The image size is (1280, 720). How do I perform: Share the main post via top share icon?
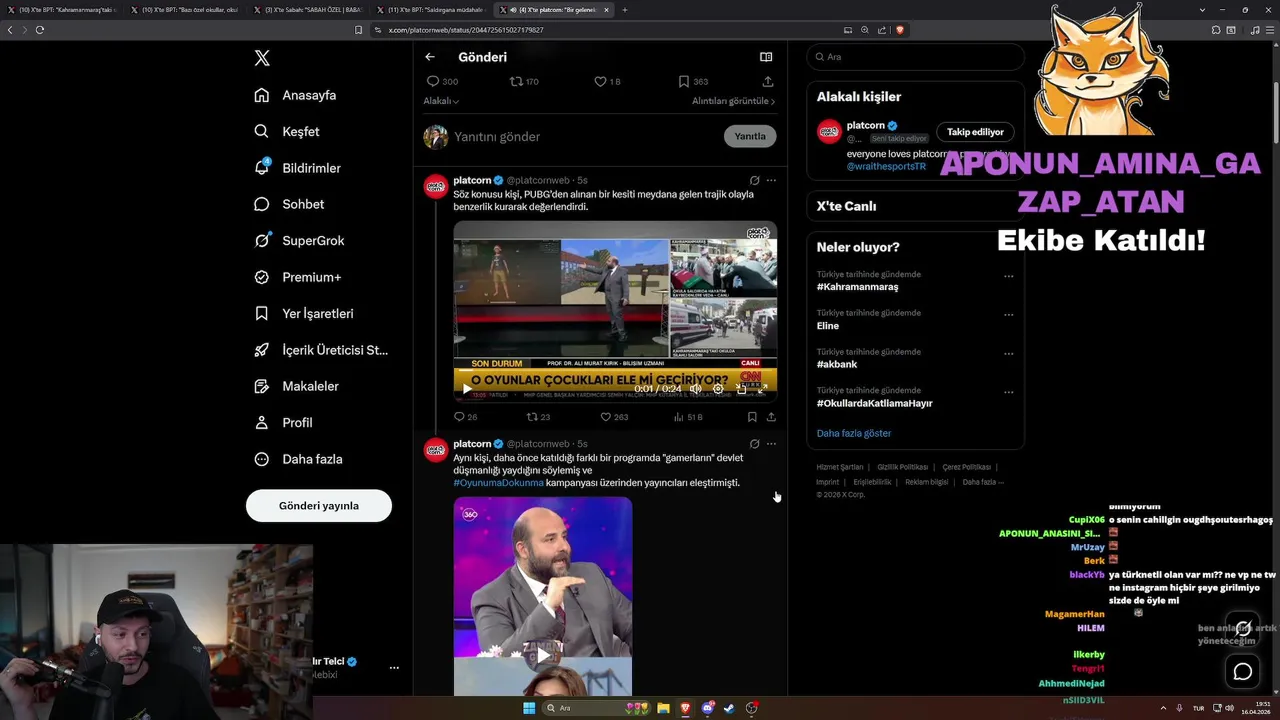768,81
